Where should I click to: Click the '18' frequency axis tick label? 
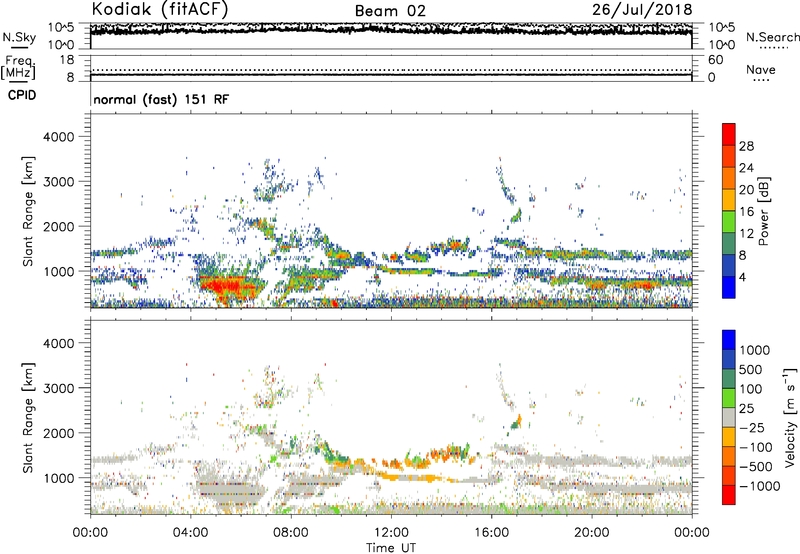[x=67, y=60]
